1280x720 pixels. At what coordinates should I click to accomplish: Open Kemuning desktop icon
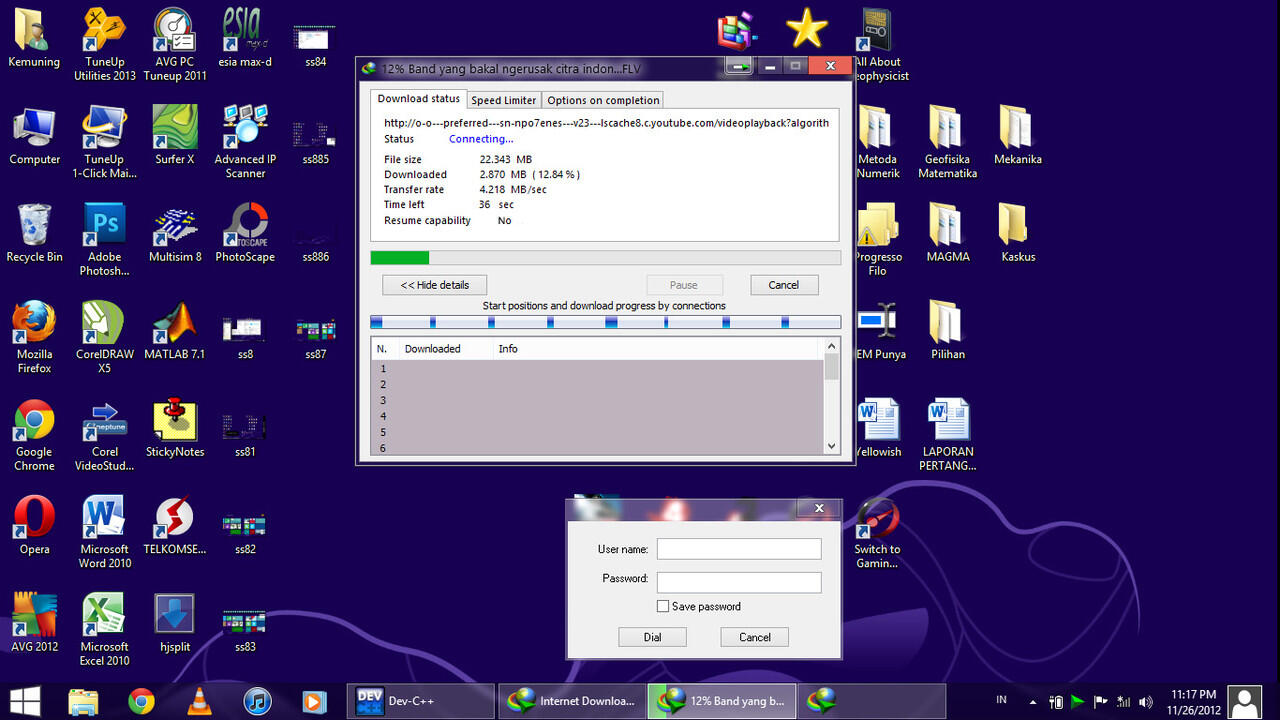coord(34,38)
